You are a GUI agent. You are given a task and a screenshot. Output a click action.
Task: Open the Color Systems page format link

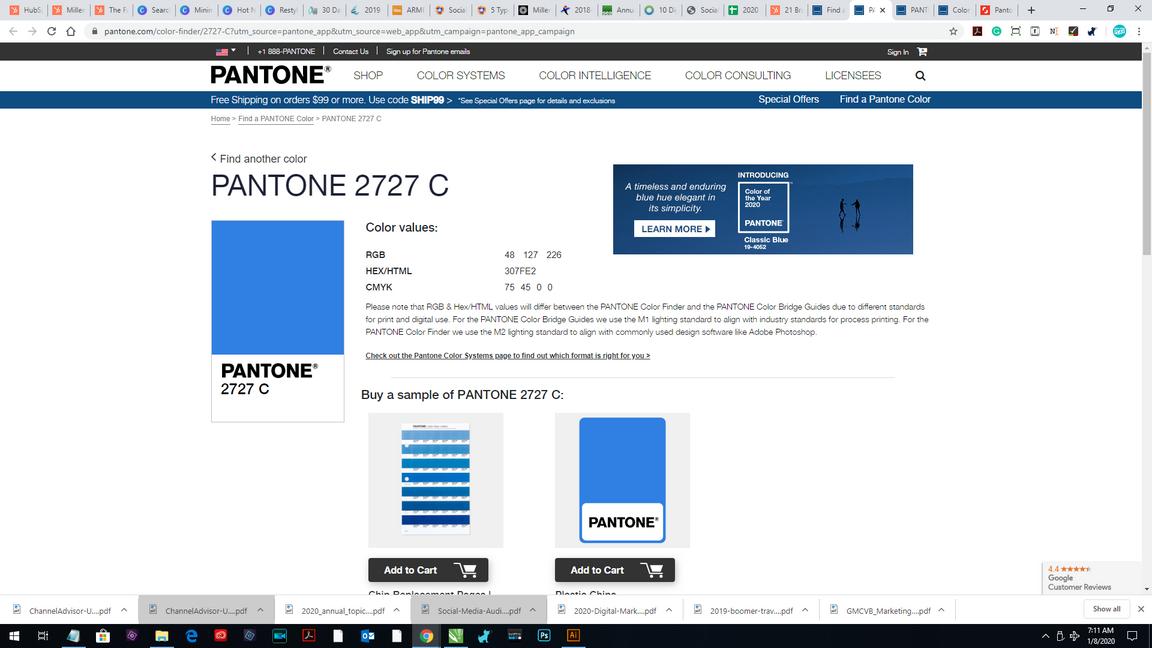click(508, 356)
